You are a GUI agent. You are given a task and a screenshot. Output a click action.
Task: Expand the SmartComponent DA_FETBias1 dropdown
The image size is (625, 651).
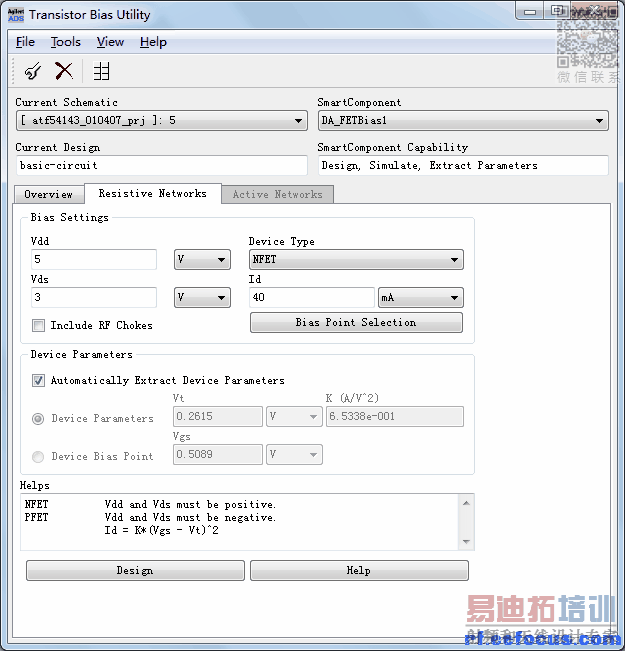pos(463,120)
